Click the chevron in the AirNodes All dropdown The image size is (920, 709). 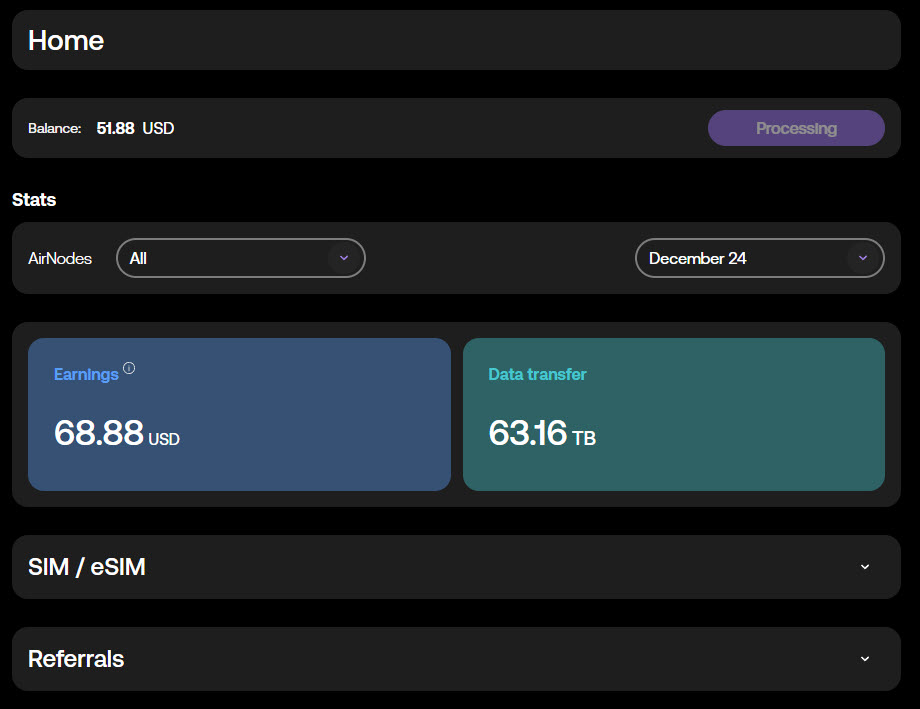[x=344, y=258]
